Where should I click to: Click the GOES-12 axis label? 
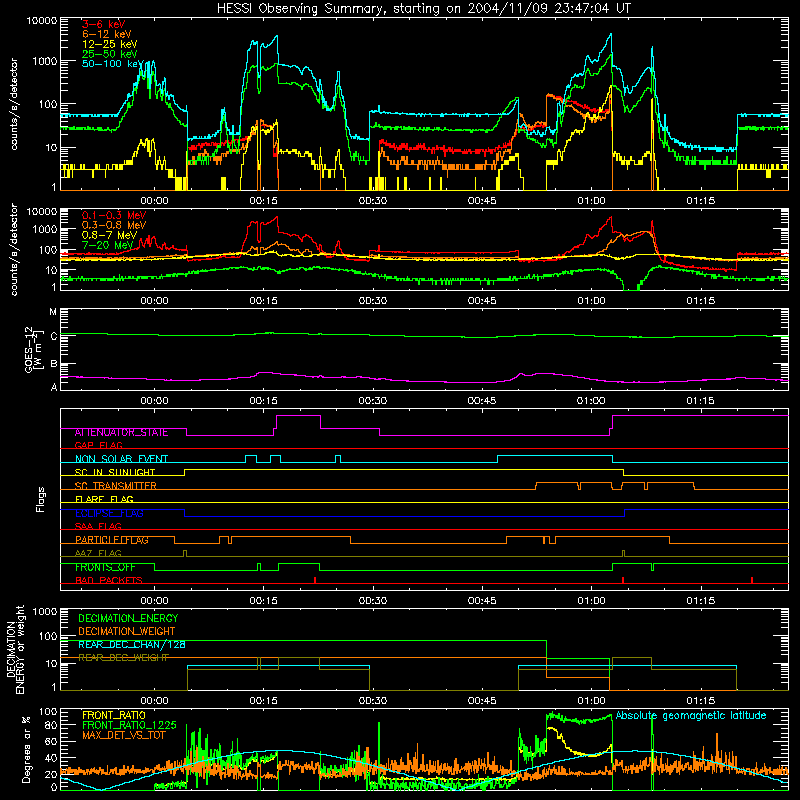click(x=34, y=349)
